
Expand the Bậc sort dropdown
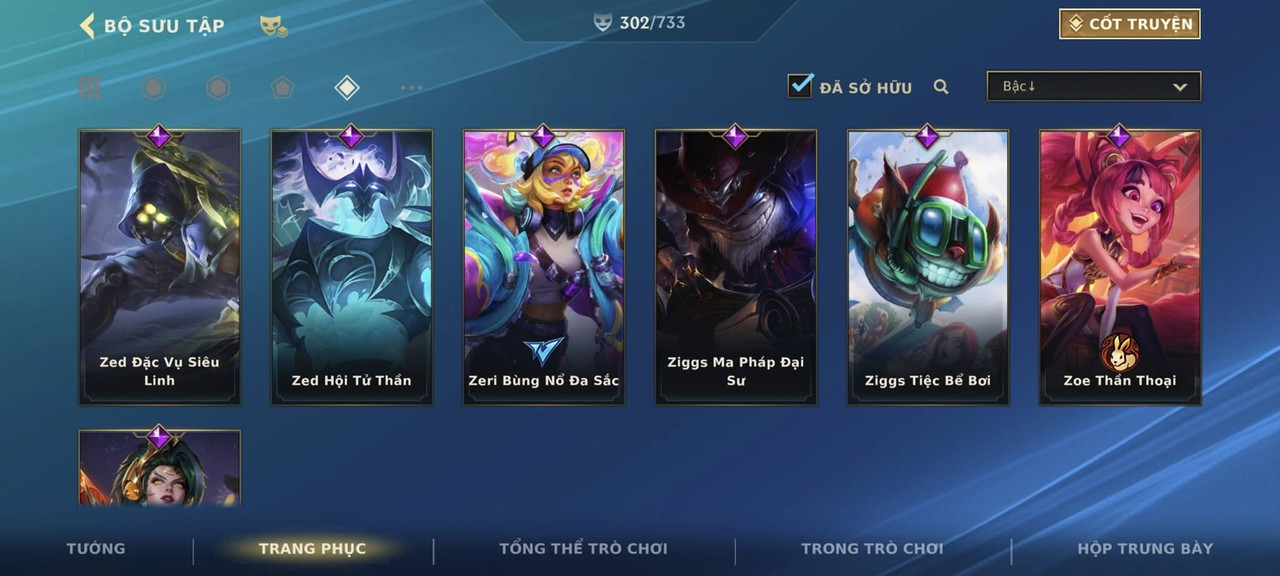pos(1094,86)
